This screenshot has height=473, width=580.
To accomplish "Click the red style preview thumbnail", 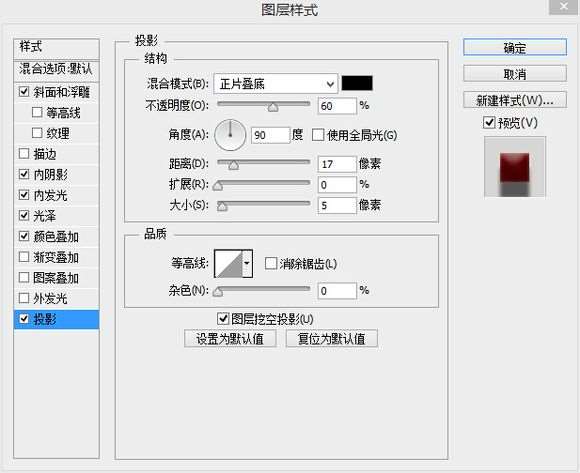I will 515,167.
